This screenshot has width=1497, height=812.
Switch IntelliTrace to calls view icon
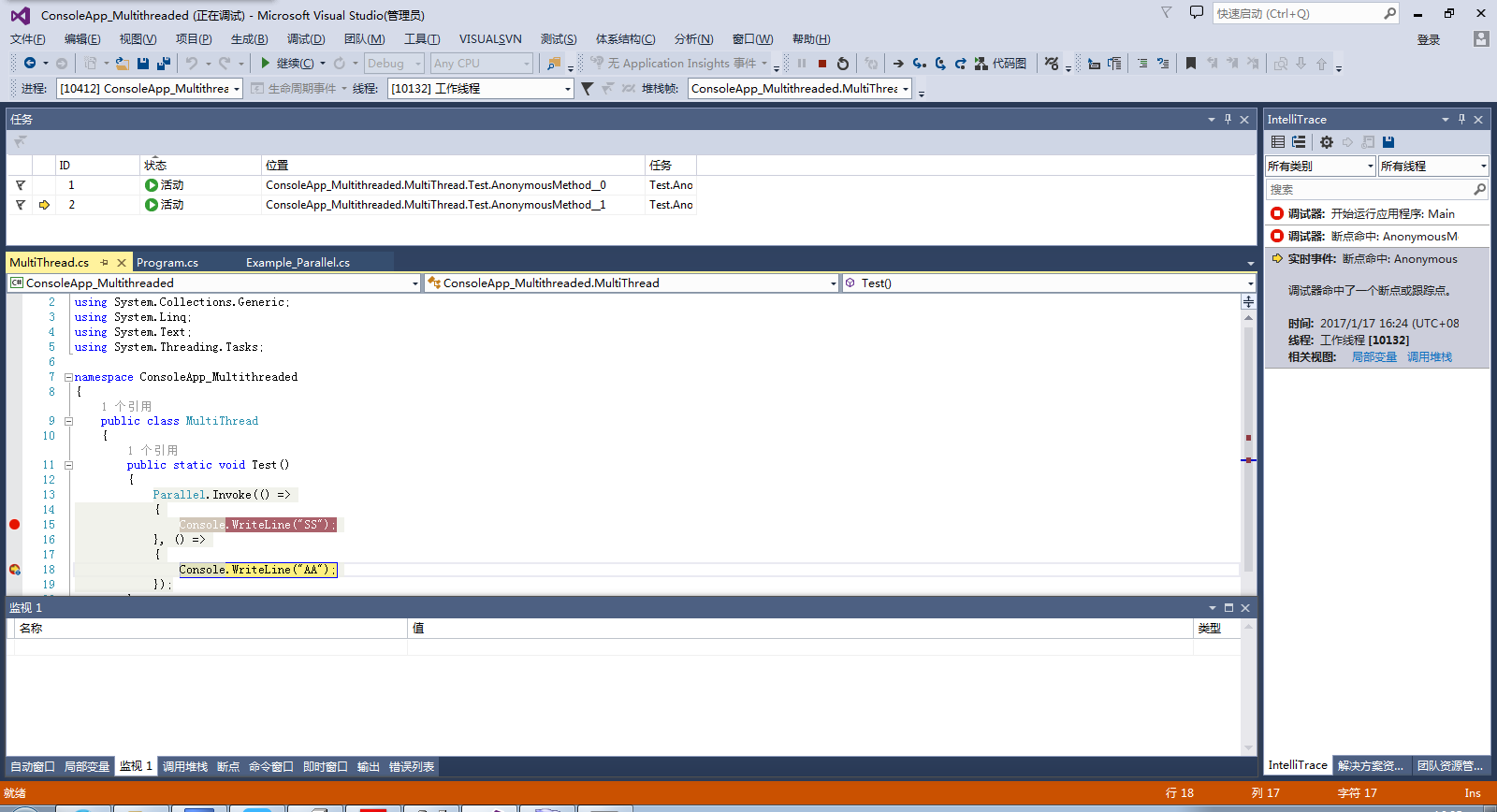1299,142
